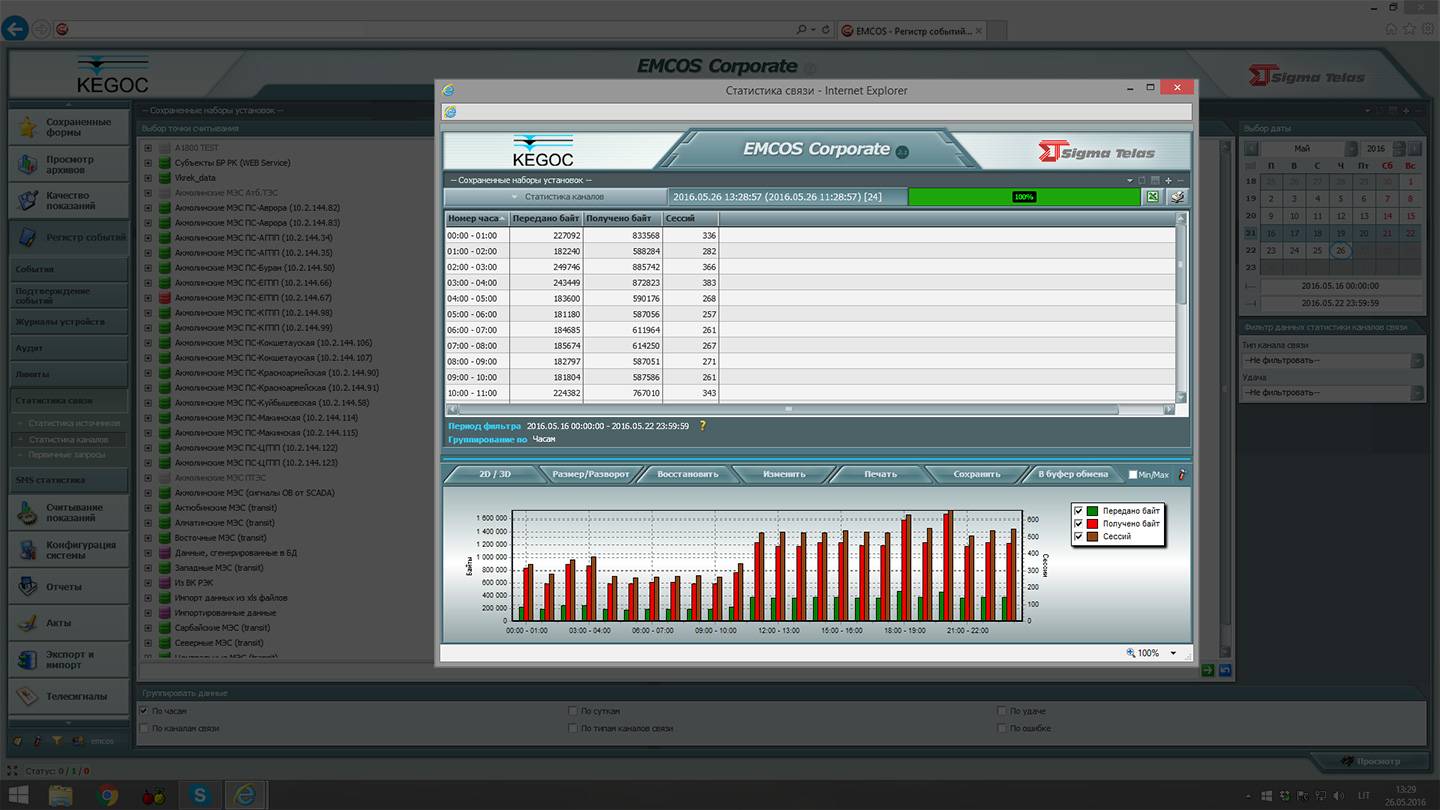
Task: Open Отчеты section in the sidebar
Action: 69,587
